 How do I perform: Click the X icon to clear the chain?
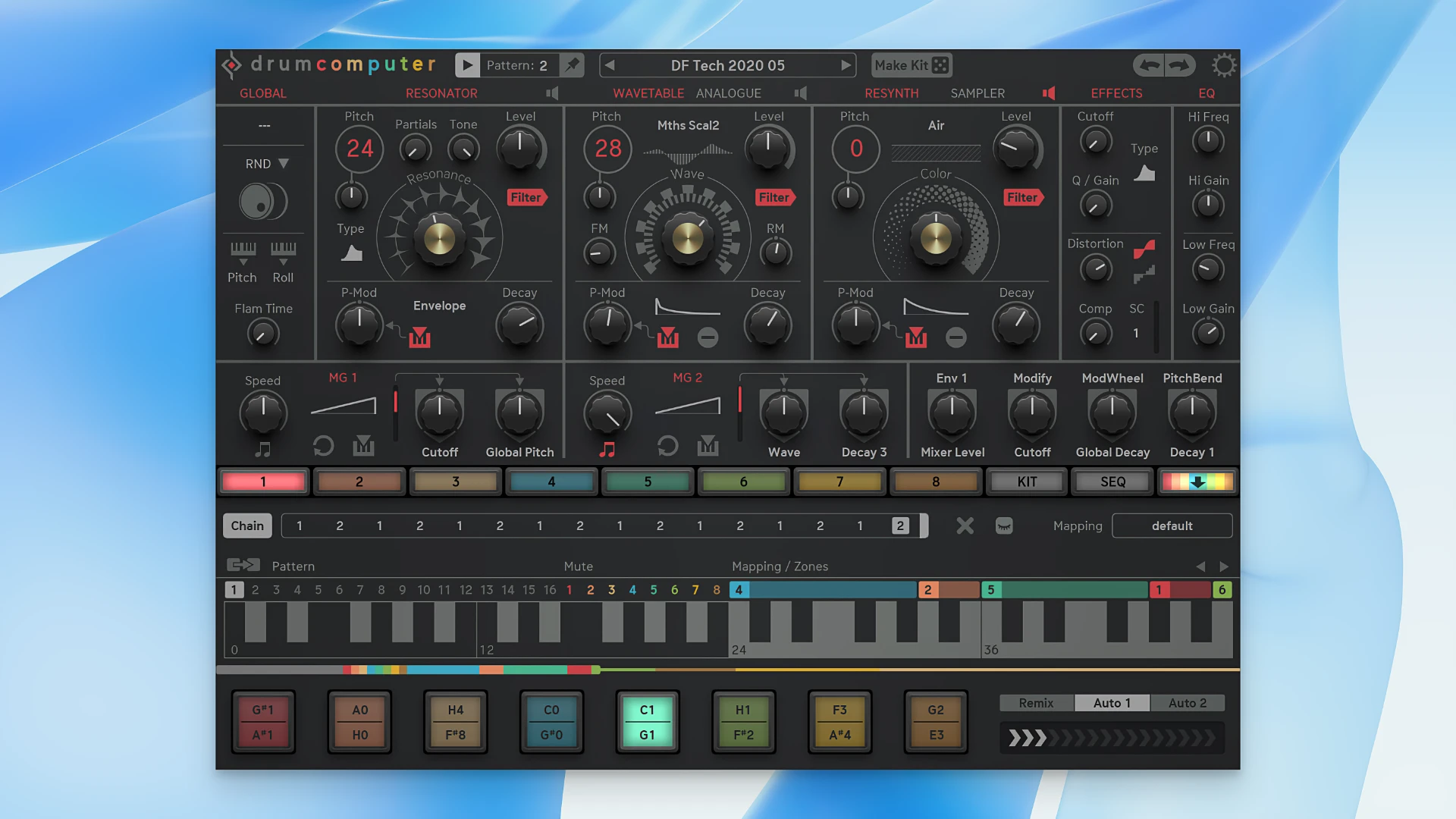[x=965, y=526]
